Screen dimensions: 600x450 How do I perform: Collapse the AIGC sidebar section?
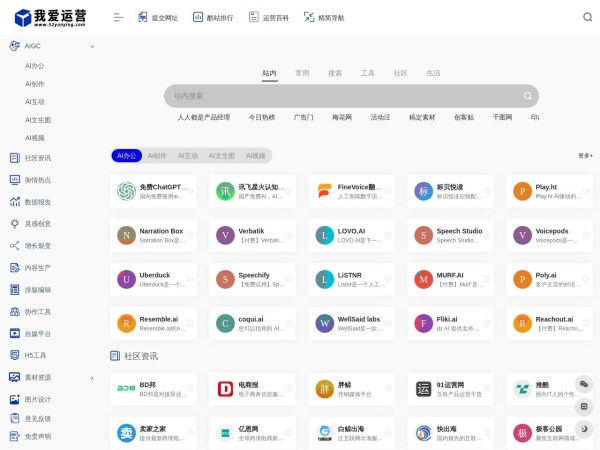coord(92,46)
